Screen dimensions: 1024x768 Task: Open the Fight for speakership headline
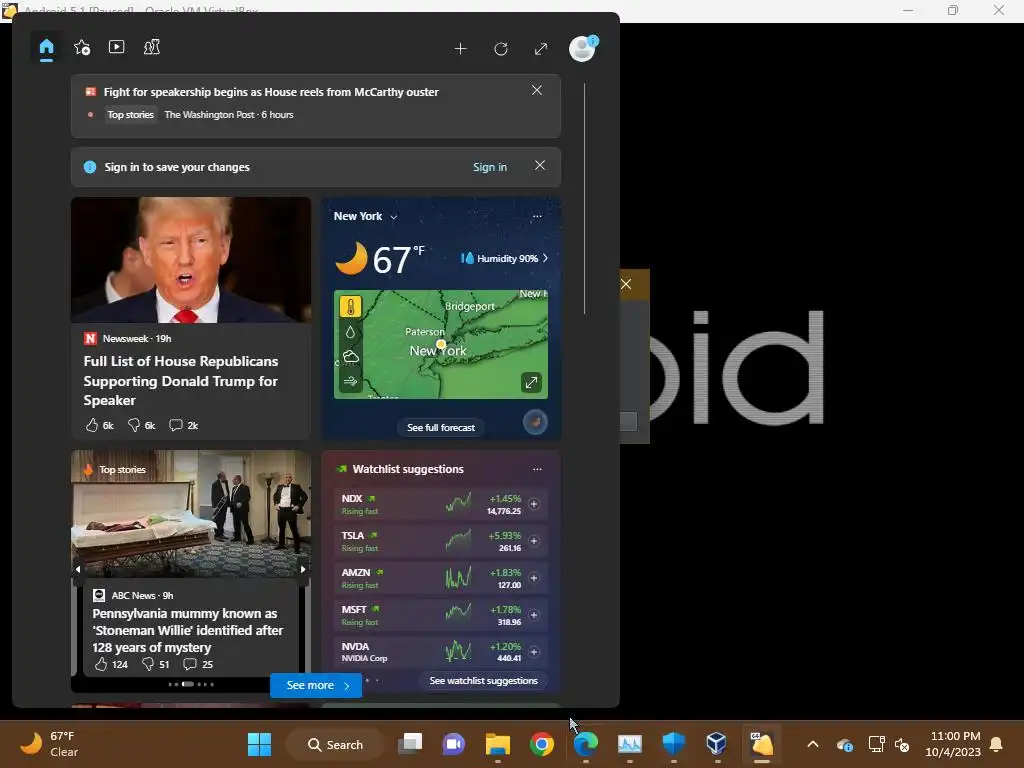(x=271, y=92)
